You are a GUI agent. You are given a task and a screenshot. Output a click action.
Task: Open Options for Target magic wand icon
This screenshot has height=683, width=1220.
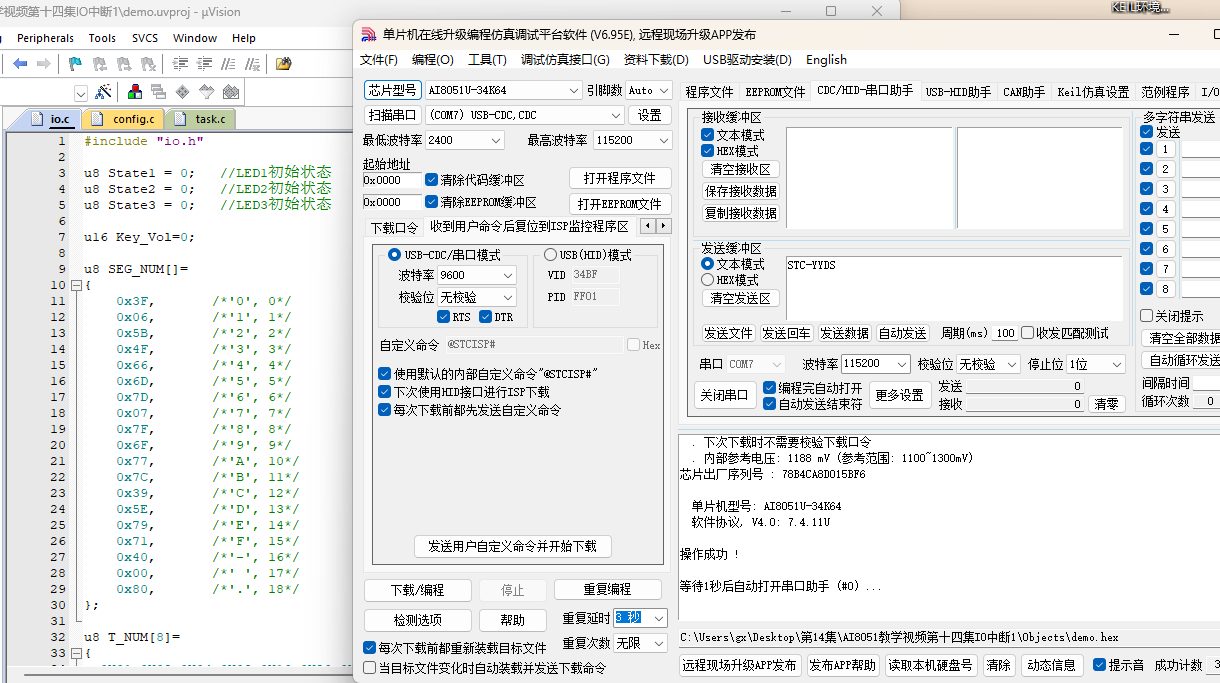coord(103,92)
